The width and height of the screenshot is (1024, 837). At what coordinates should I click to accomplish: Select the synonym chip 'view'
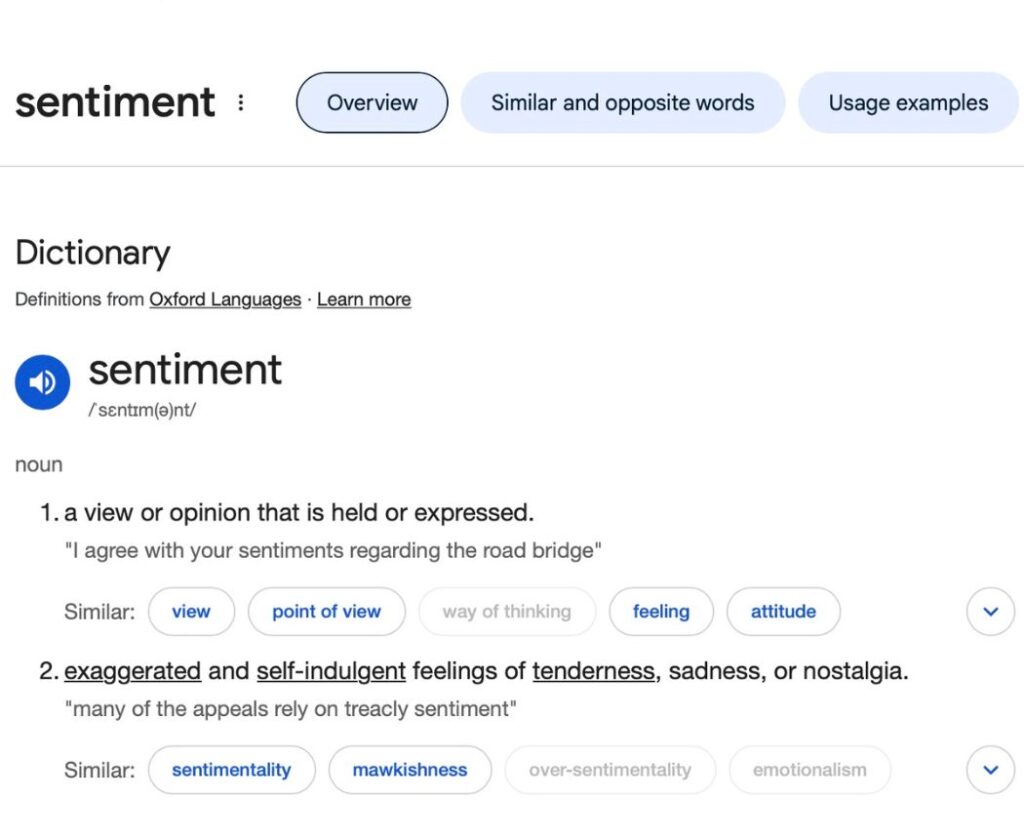pyautogui.click(x=191, y=611)
